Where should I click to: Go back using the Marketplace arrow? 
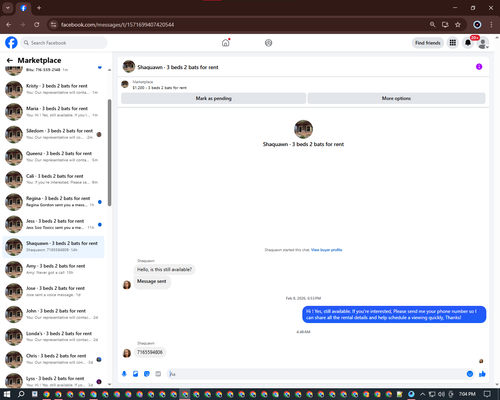(10, 60)
